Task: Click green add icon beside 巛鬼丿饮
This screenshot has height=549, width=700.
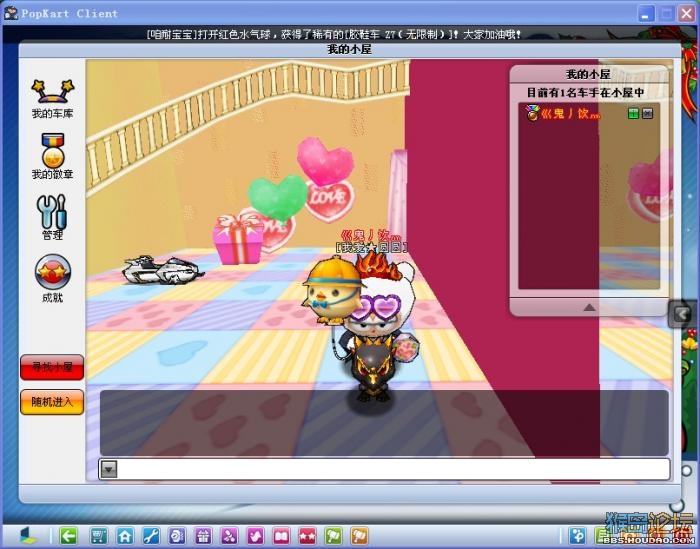Action: pos(633,113)
